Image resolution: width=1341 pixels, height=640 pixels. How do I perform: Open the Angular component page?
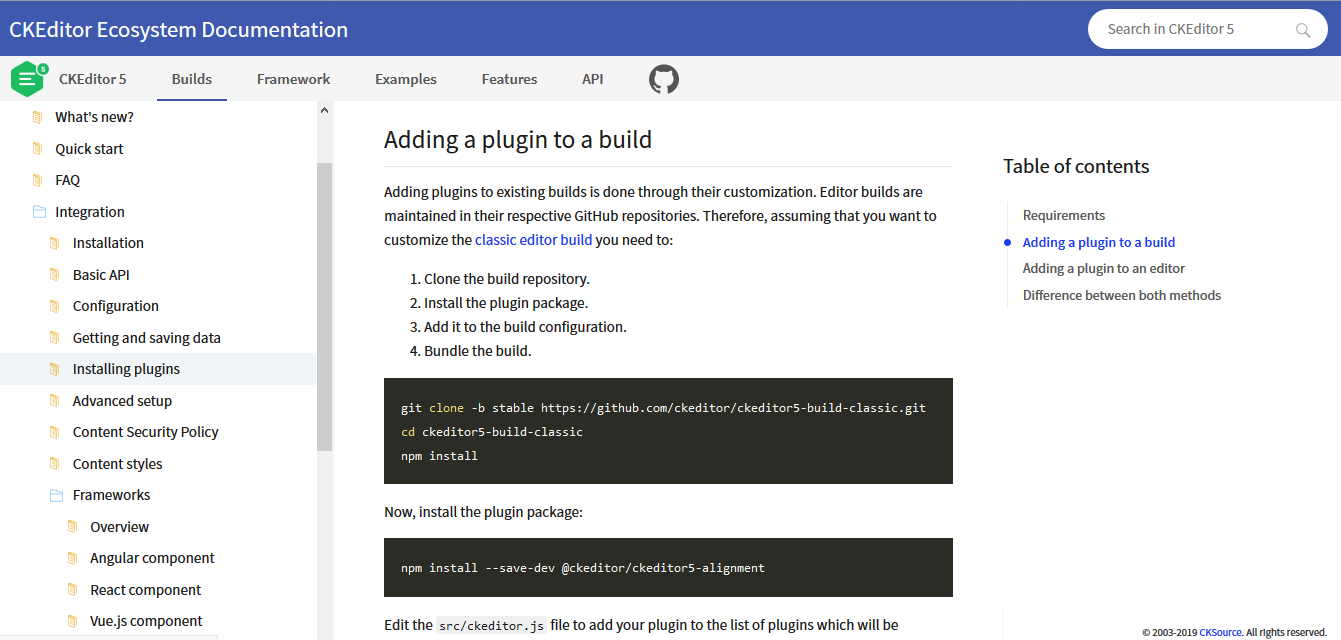pos(152,558)
